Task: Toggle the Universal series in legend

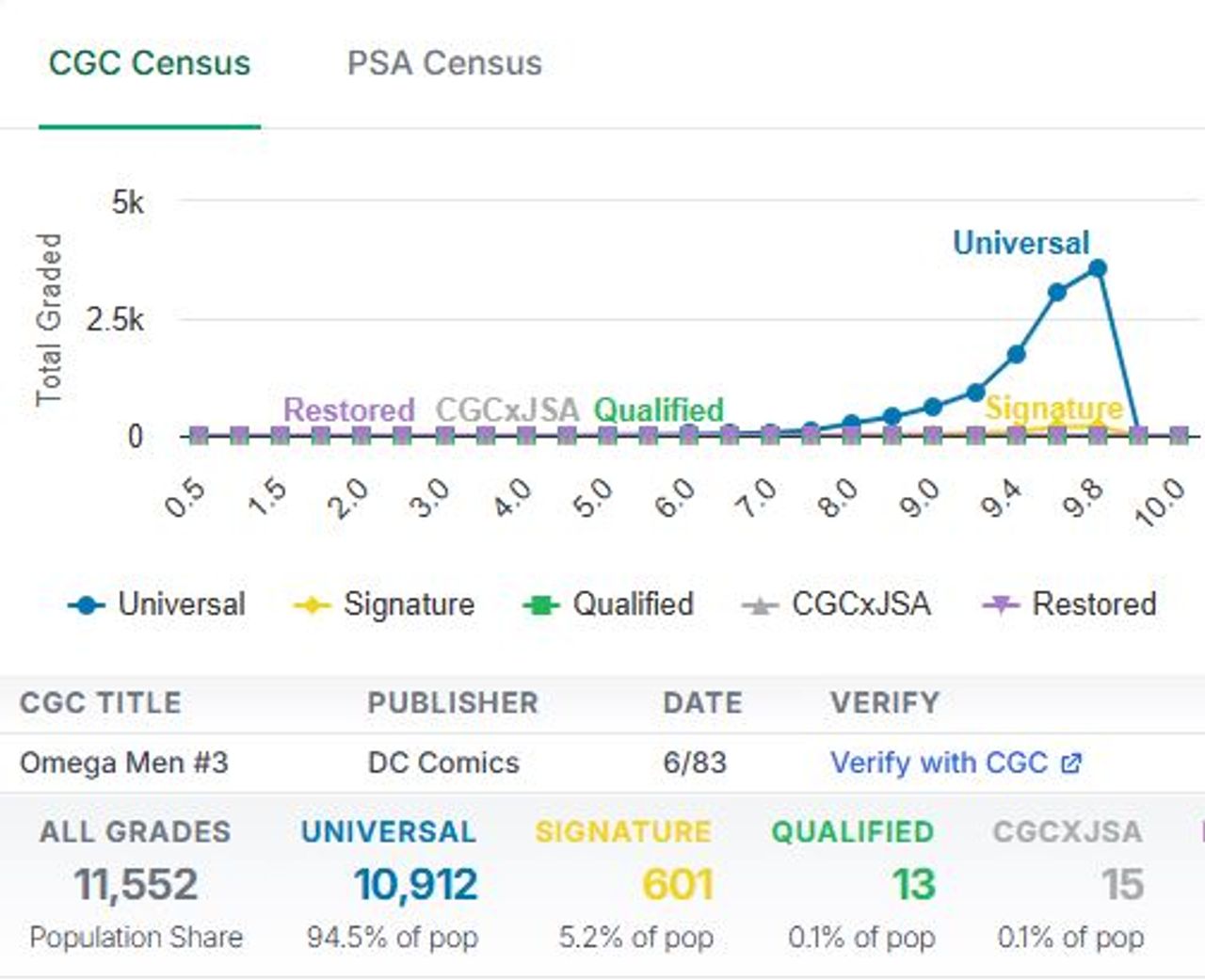Action: (181, 604)
